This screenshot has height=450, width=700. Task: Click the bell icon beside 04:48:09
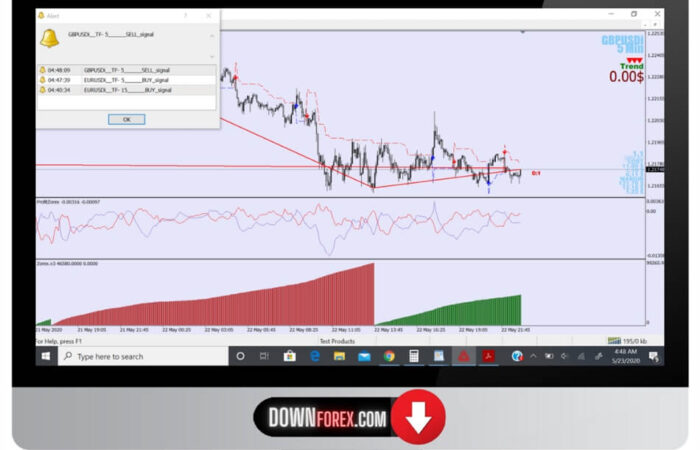pyautogui.click(x=42, y=70)
